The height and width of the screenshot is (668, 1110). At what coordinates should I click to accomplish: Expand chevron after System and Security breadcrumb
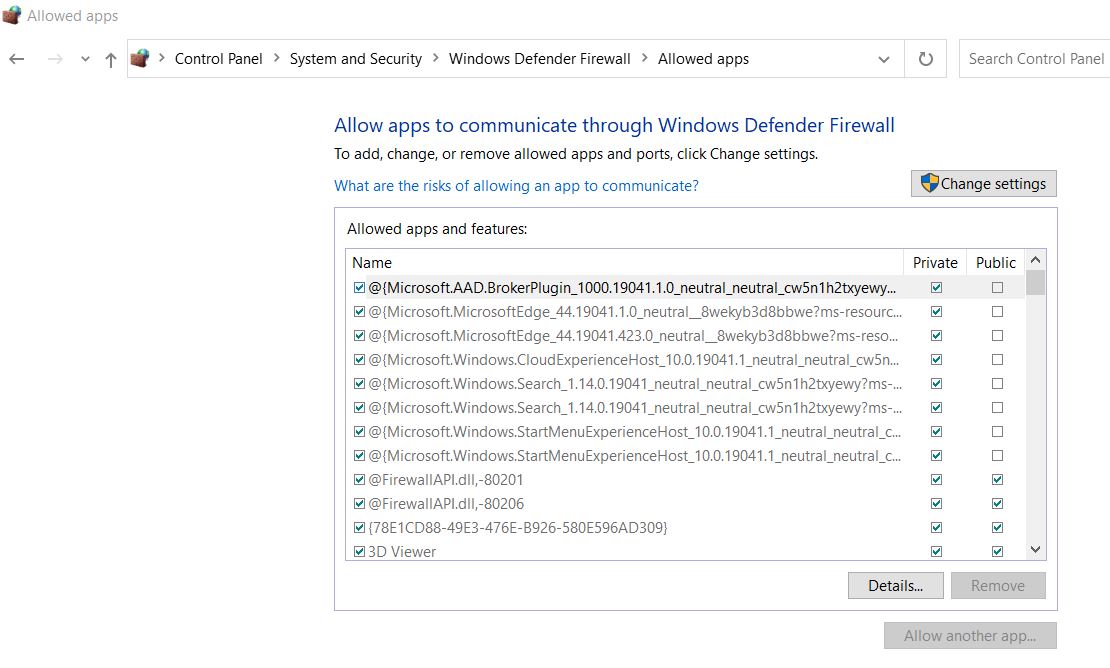click(435, 58)
